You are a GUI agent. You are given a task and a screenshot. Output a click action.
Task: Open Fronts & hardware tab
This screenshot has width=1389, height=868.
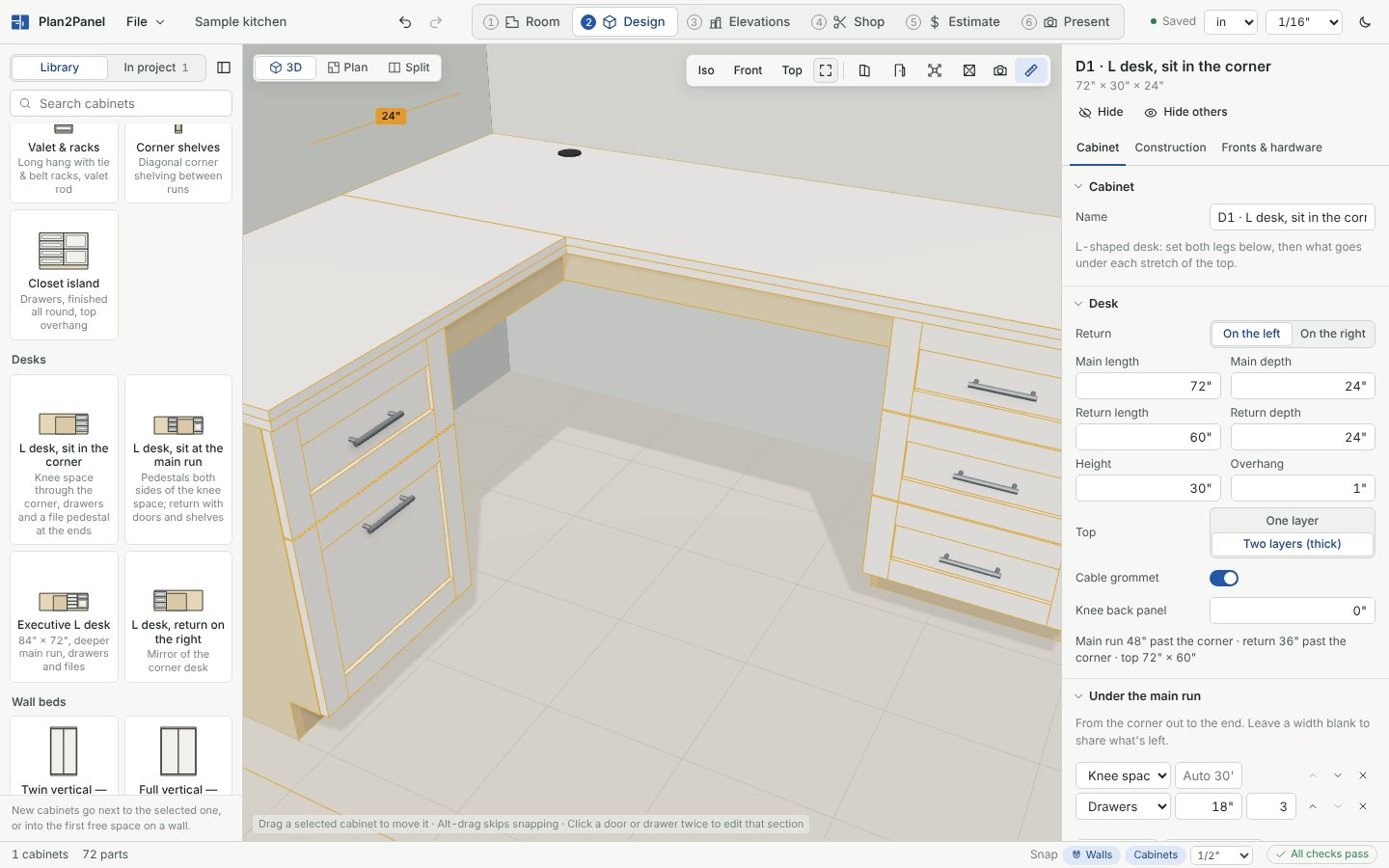[x=1271, y=148]
